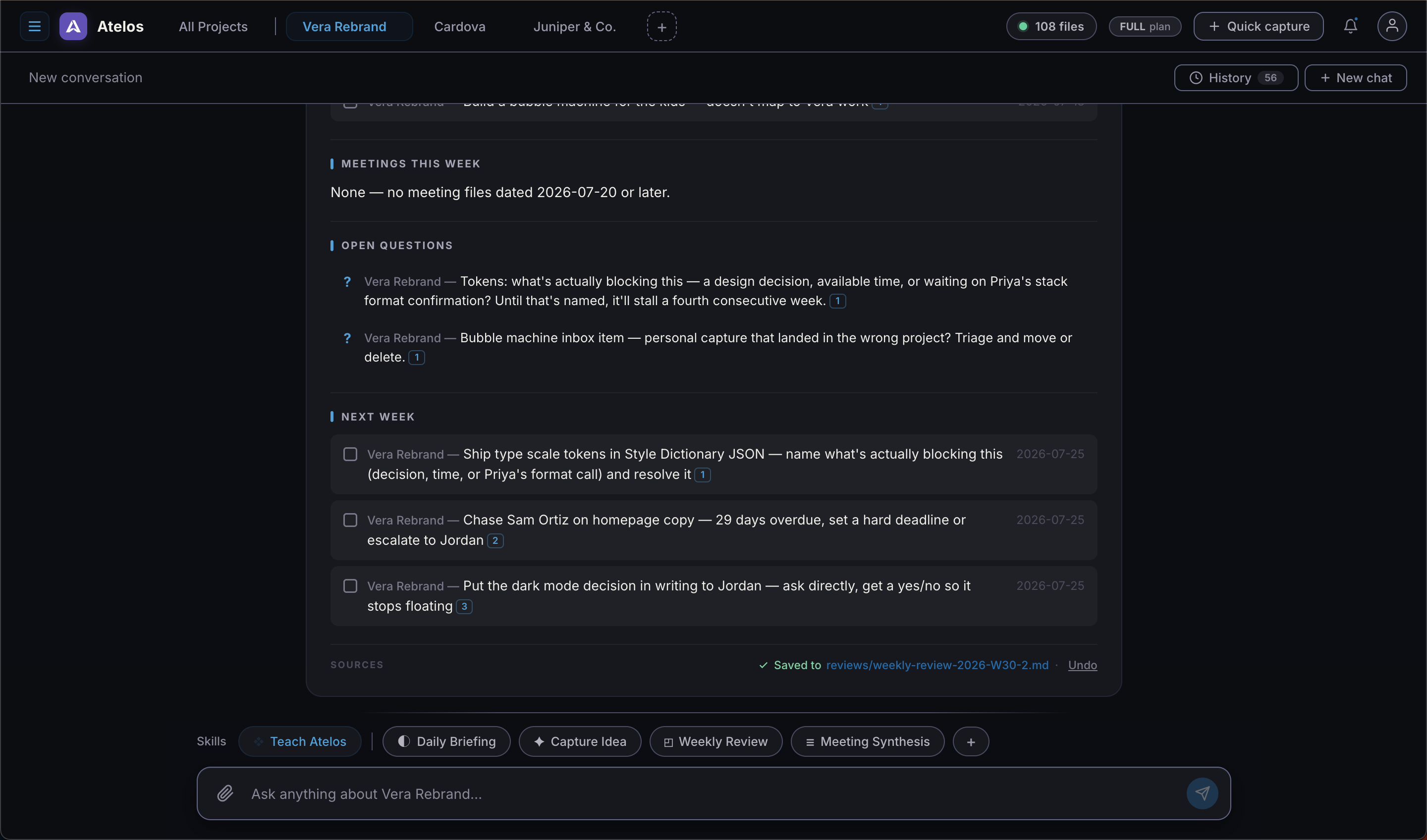Undo the saved review

point(1082,665)
